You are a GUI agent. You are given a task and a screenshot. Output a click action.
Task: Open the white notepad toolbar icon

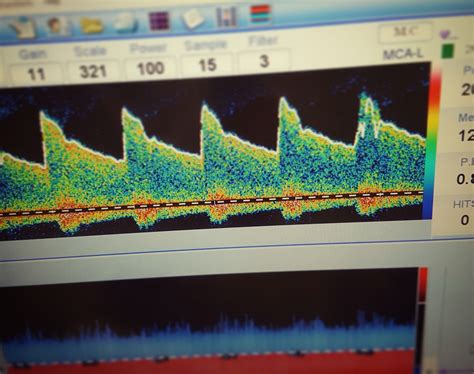click(193, 18)
